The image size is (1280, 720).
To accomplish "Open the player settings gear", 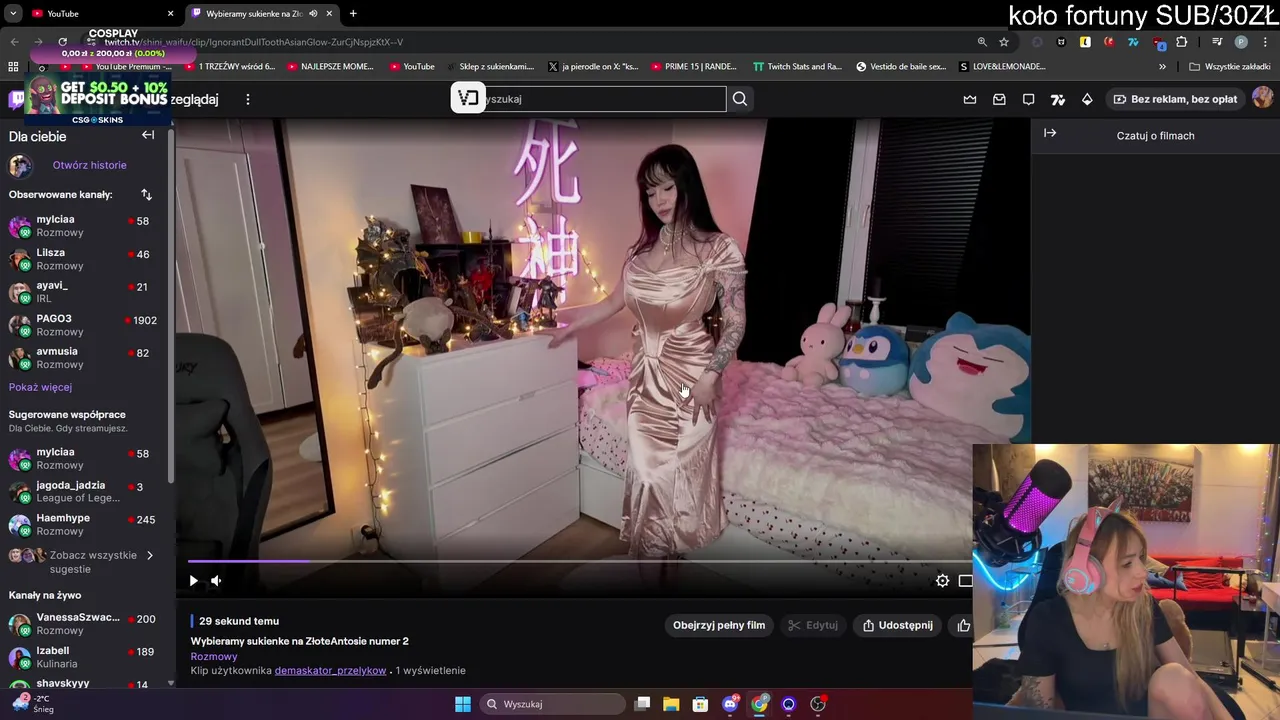I will point(942,581).
